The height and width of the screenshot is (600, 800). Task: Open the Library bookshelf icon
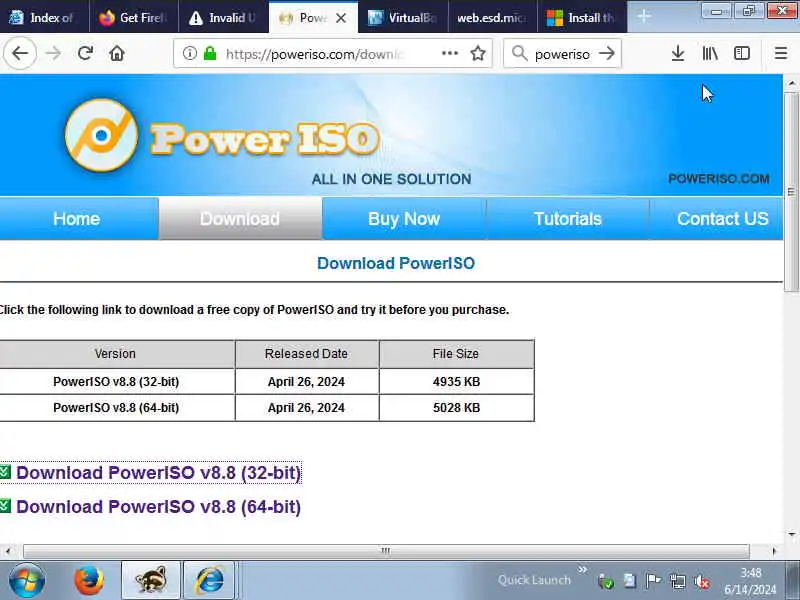[710, 53]
